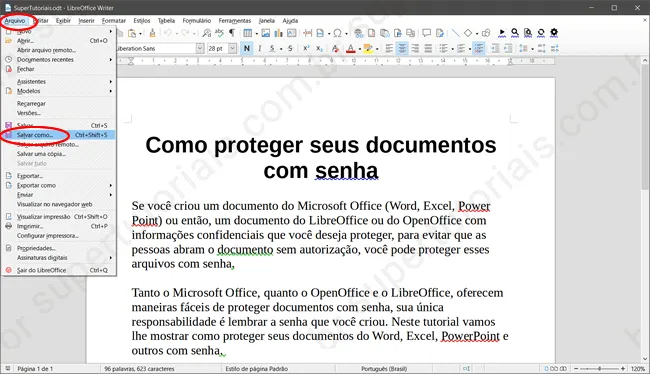Click the Insert Footnote icon
The width and height of the screenshot is (650, 374).
point(371,33)
